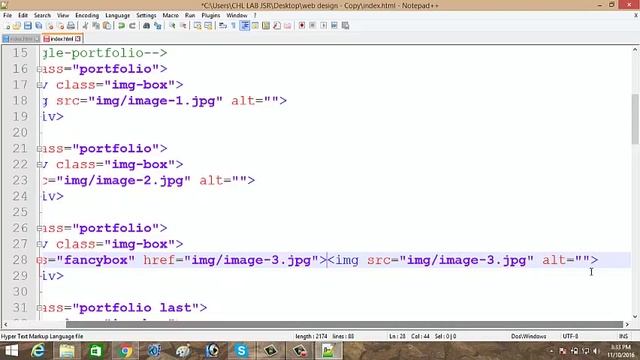Start macro recording with red Record icon
Image resolution: width=640 pixels, height=360 pixels.
pos(302,26)
